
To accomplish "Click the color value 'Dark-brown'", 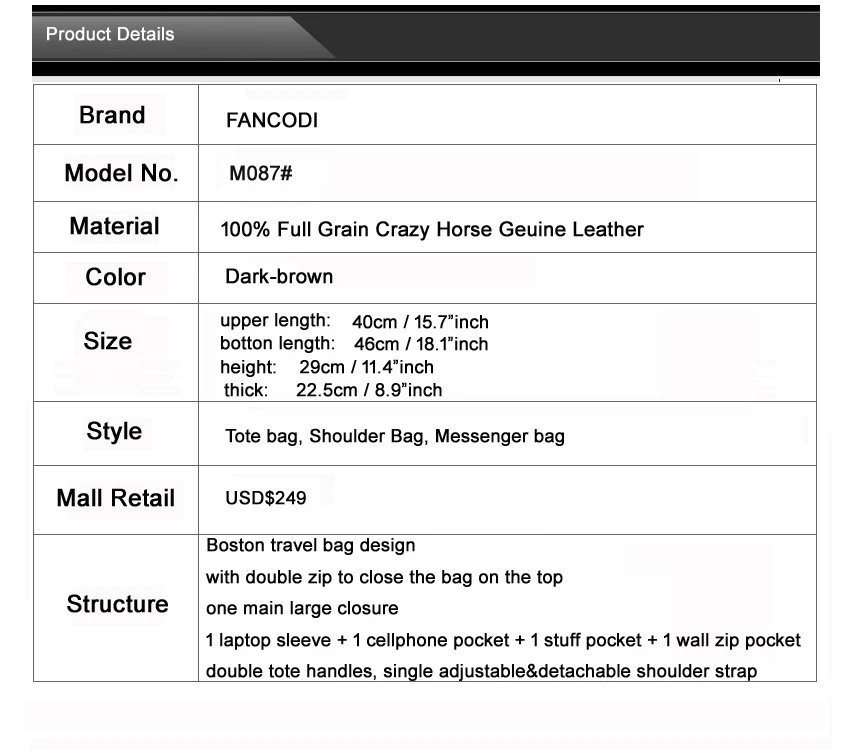I will pyautogui.click(x=279, y=277).
